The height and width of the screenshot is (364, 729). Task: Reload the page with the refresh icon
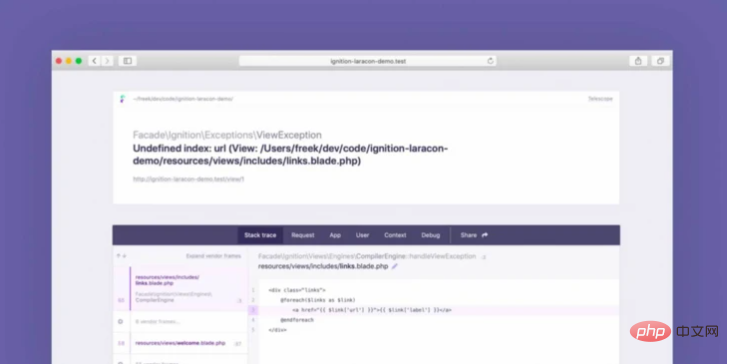[x=490, y=61]
